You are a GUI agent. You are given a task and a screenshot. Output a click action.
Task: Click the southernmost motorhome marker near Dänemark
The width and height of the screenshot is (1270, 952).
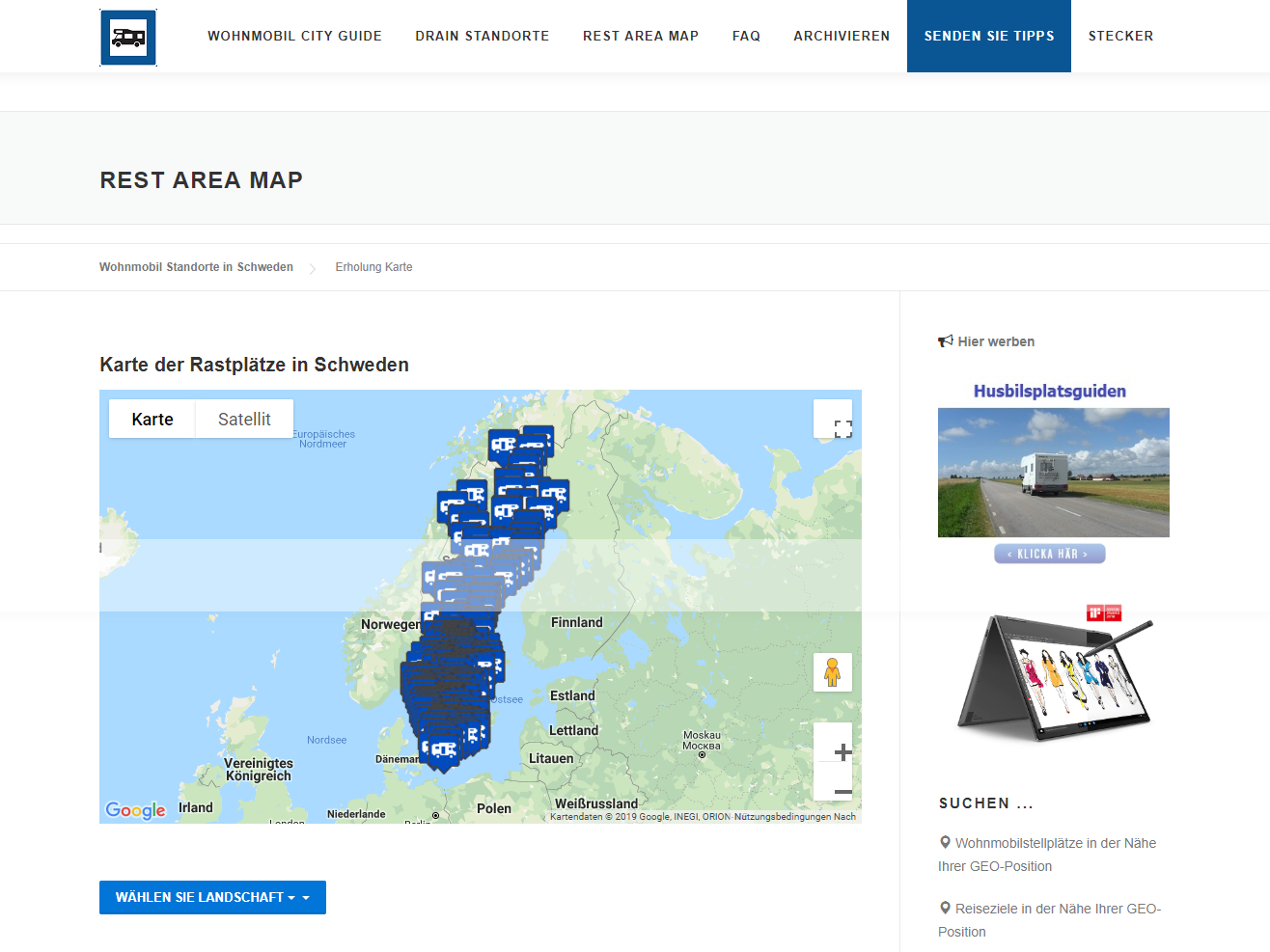coord(443,750)
